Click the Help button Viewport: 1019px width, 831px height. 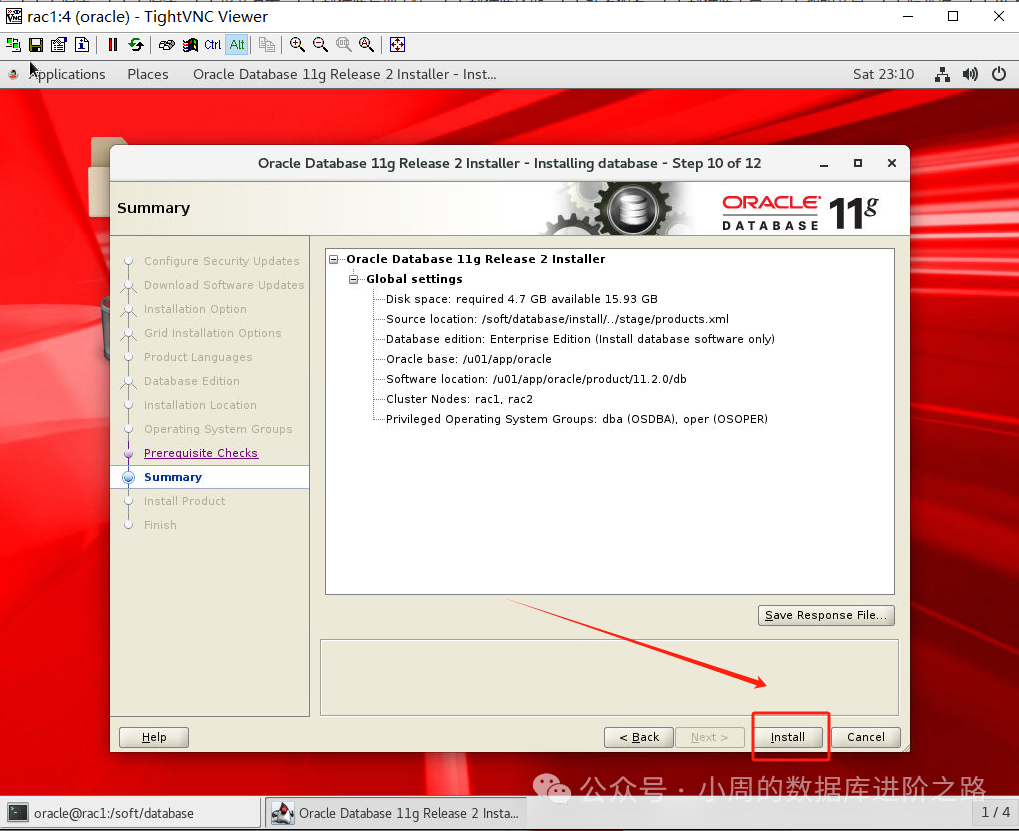click(x=154, y=737)
